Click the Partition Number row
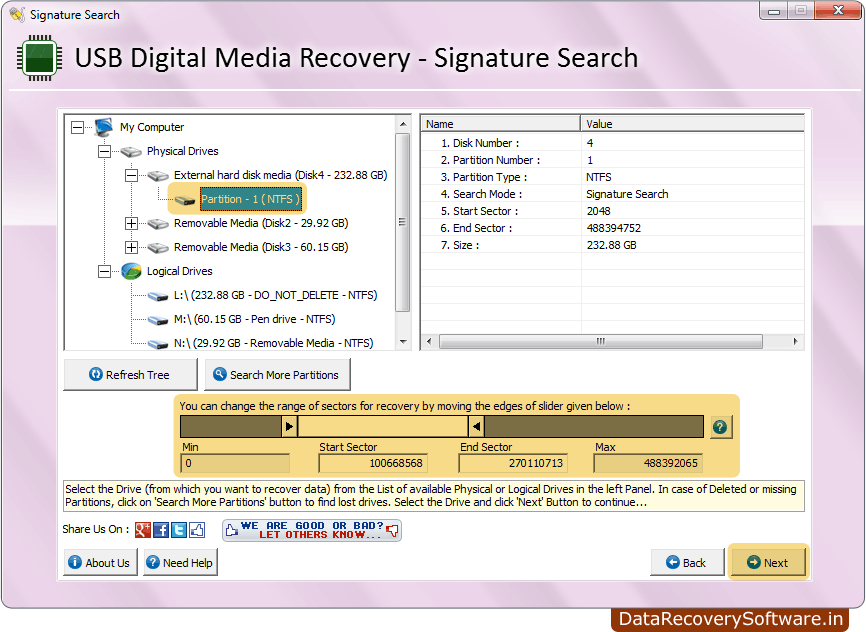 pyautogui.click(x=612, y=160)
